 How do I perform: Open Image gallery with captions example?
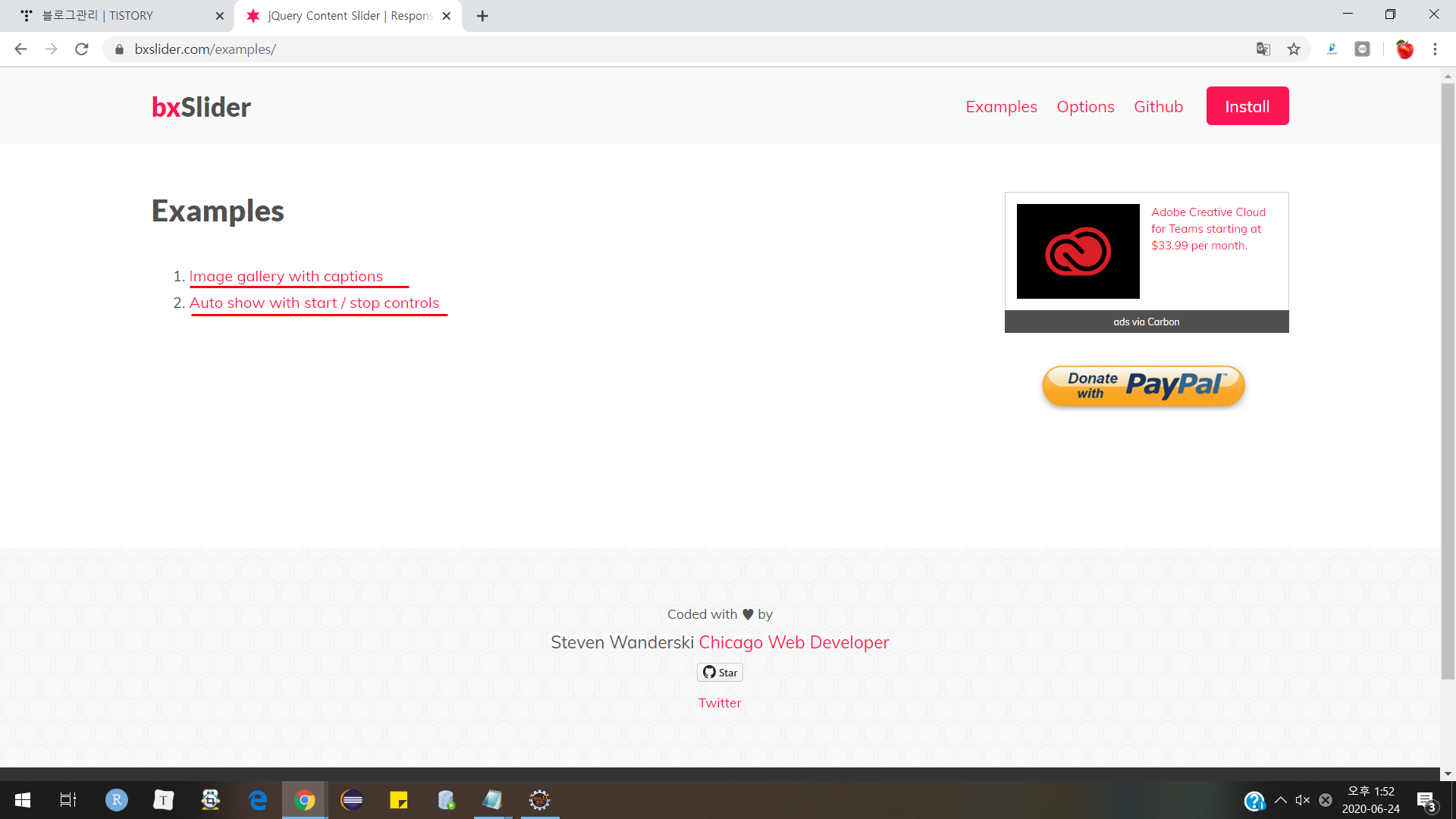286,277
